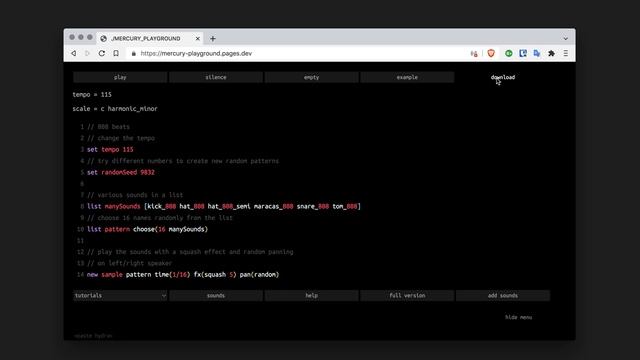The height and width of the screenshot is (360, 640).
Task: Click the globe favicon on the tab
Action: tap(104, 38)
